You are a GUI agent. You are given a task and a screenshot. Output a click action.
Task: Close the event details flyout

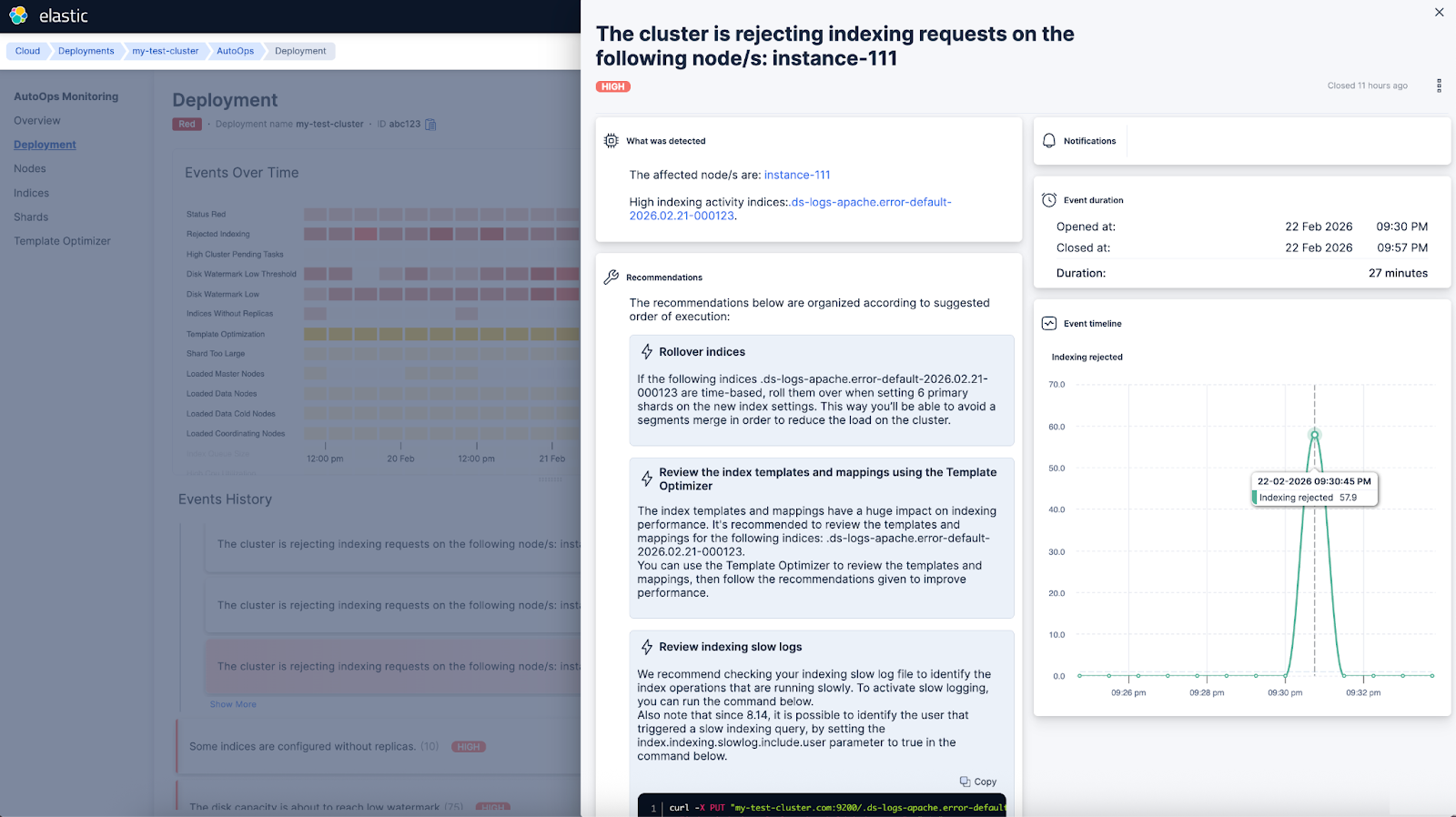click(1439, 13)
